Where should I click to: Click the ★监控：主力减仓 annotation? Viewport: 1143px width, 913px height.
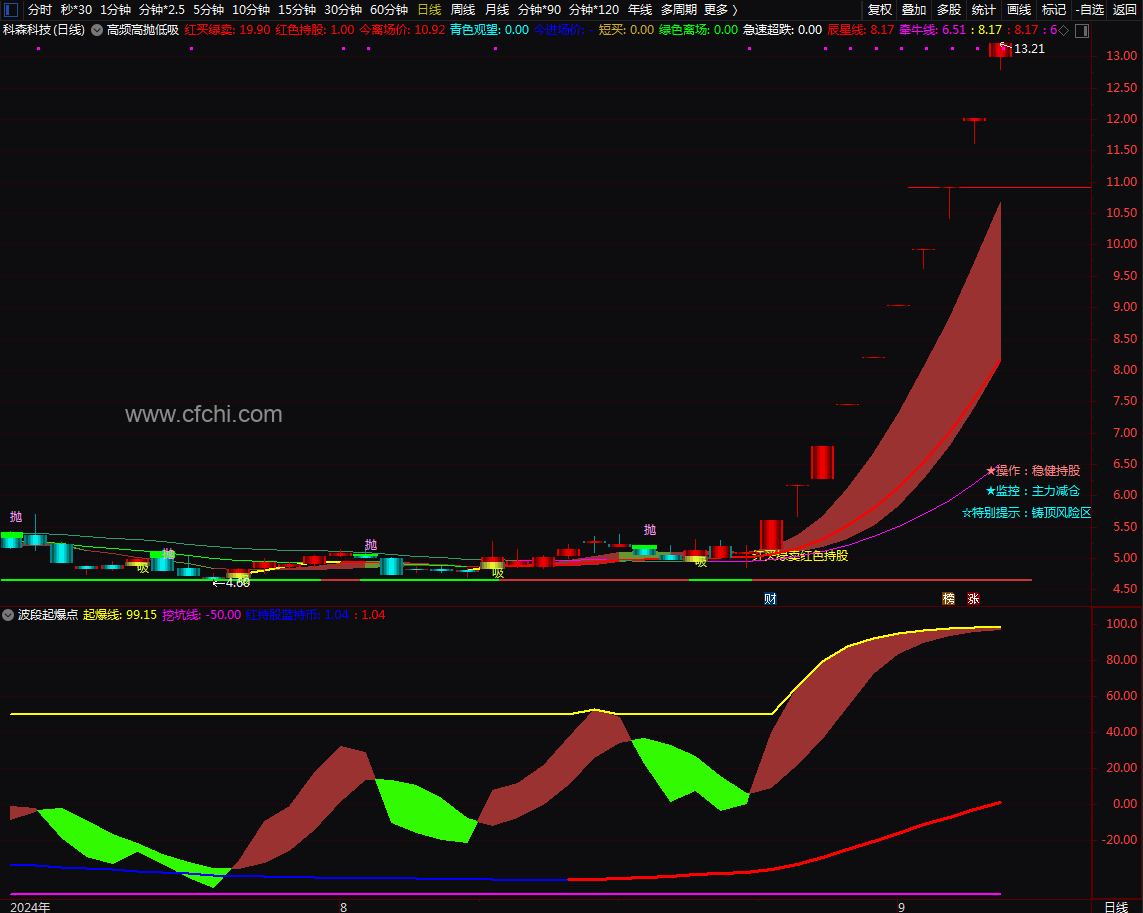[1033, 491]
